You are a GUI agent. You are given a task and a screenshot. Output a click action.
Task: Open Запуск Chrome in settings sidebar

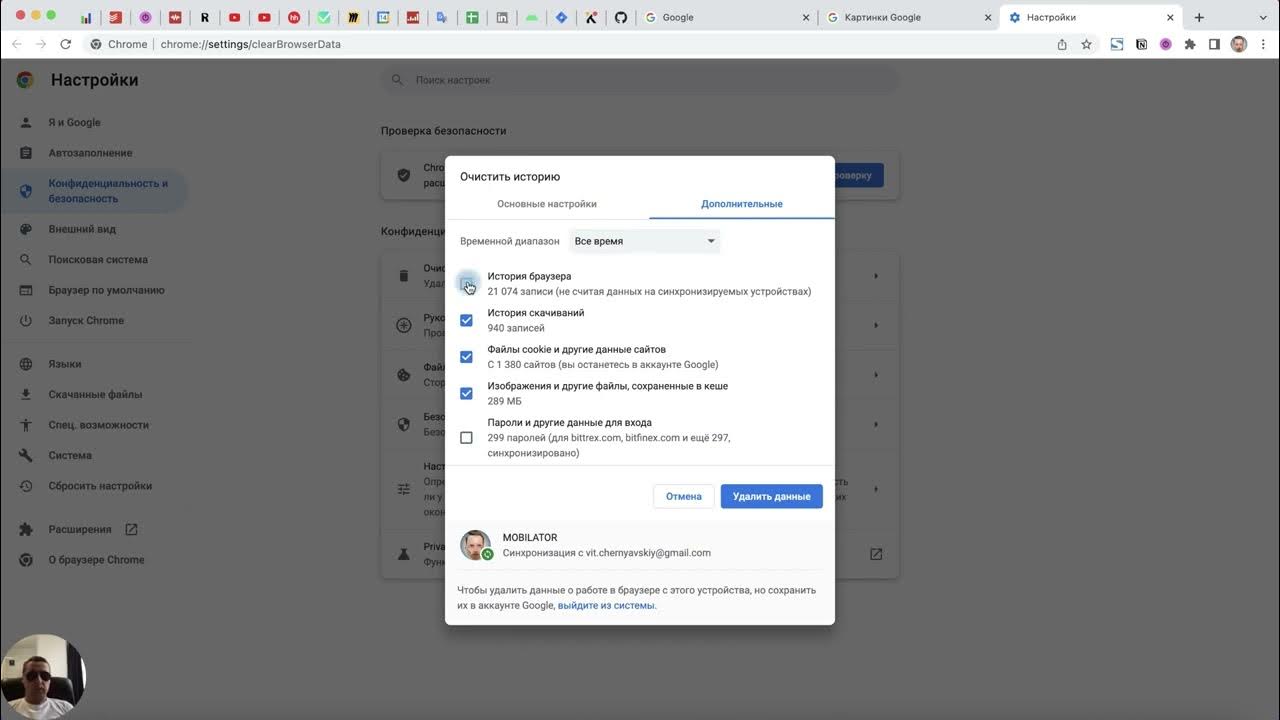[x=86, y=321]
